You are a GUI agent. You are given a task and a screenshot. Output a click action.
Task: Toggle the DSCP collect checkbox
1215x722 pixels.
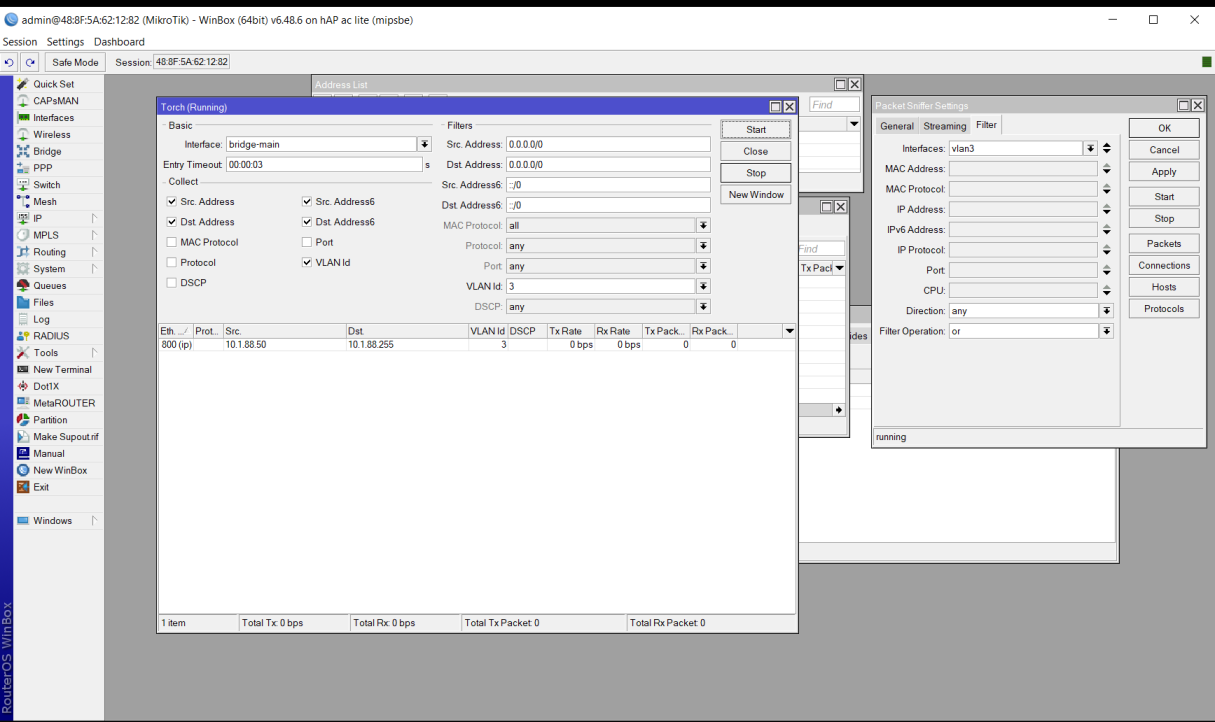tap(172, 283)
